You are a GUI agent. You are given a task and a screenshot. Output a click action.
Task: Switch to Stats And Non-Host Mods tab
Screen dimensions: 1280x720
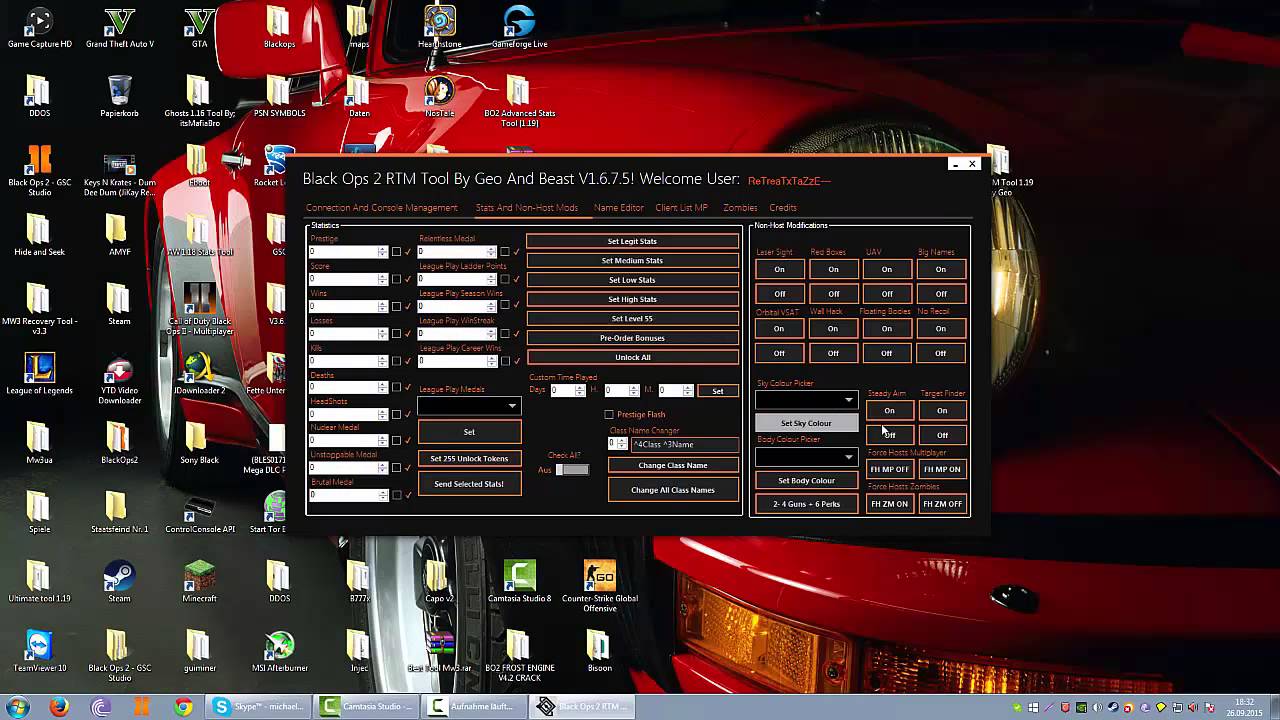click(x=526, y=208)
